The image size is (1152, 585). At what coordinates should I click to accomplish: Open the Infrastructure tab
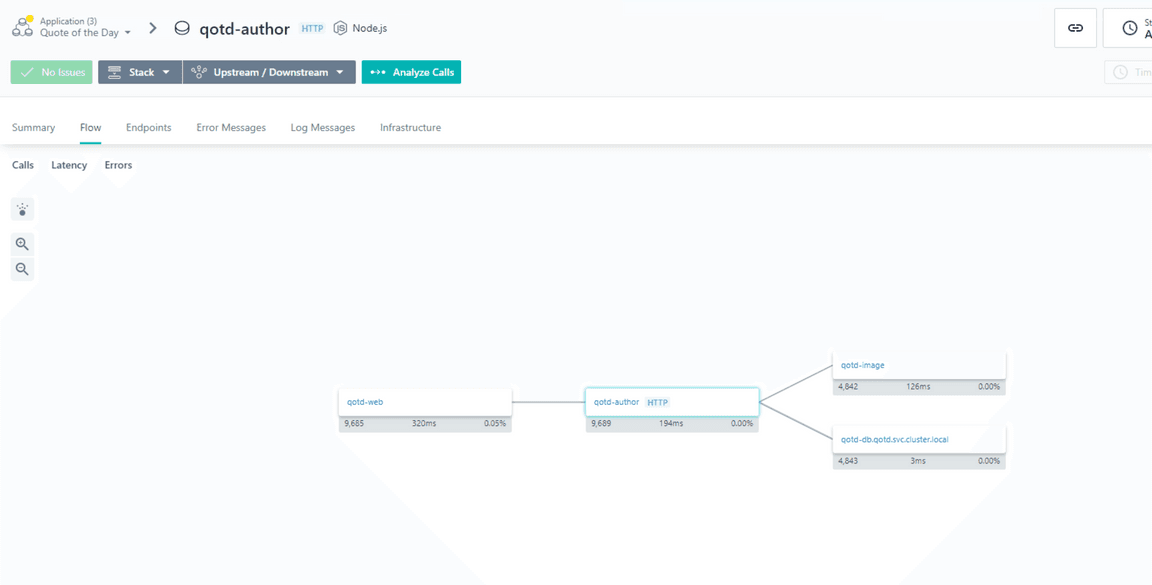[410, 128]
